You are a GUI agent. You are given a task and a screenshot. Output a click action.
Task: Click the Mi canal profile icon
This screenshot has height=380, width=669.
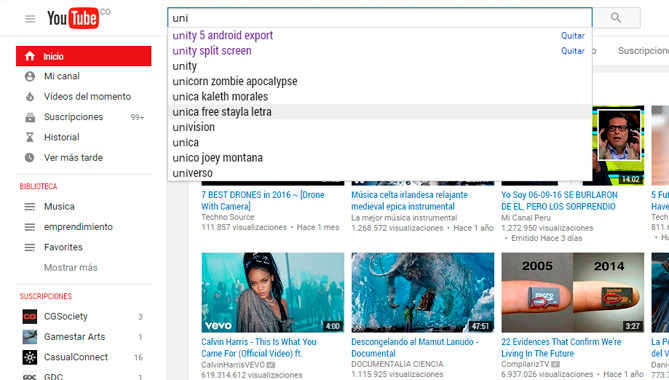tap(29, 76)
